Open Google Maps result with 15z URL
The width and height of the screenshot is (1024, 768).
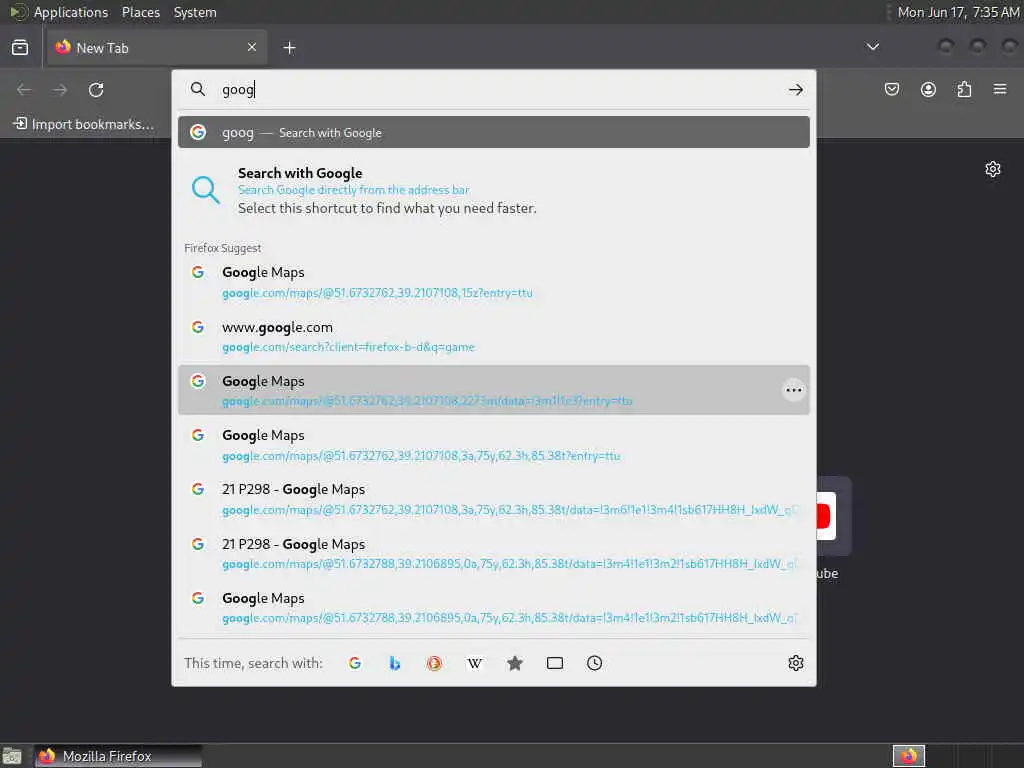[x=494, y=282]
